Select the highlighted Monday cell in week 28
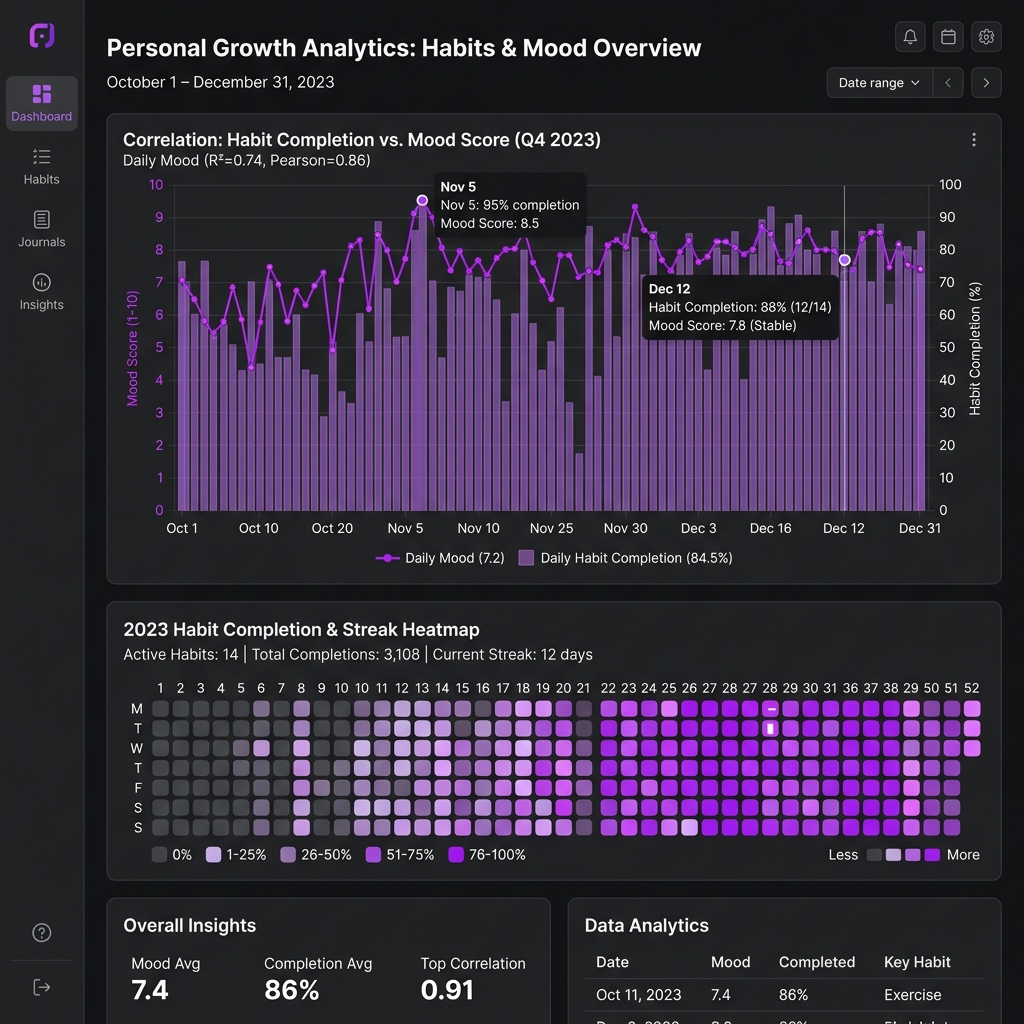This screenshot has width=1024, height=1024. (771, 709)
